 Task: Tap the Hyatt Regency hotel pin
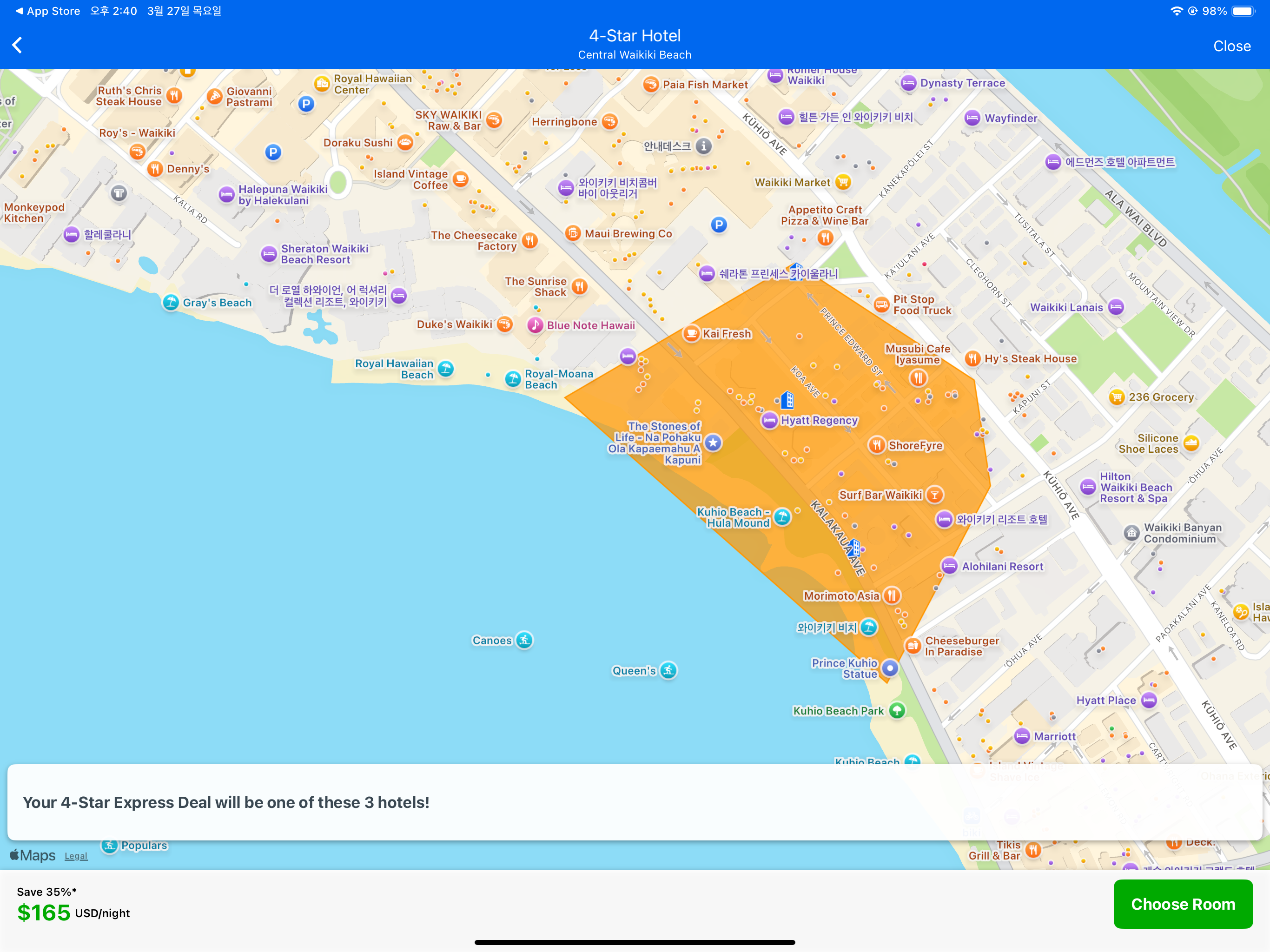point(769,420)
